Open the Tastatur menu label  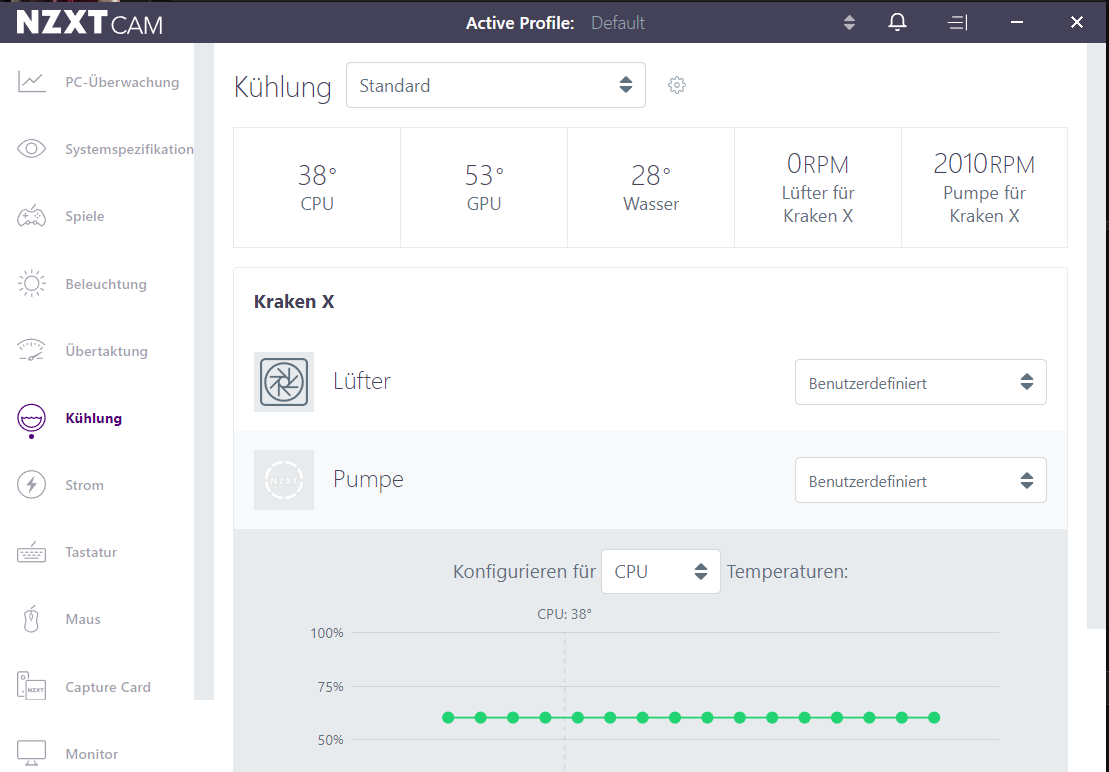click(x=91, y=552)
